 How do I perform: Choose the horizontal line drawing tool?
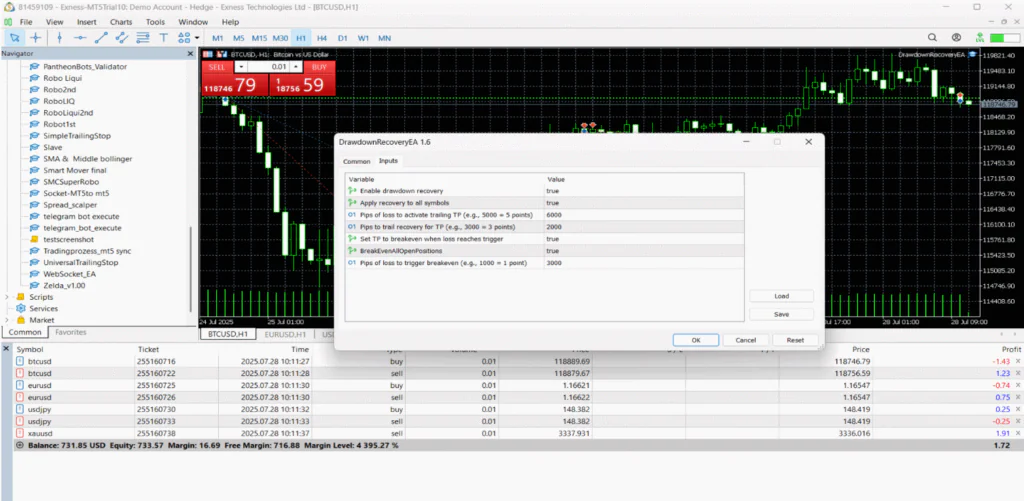coord(80,38)
